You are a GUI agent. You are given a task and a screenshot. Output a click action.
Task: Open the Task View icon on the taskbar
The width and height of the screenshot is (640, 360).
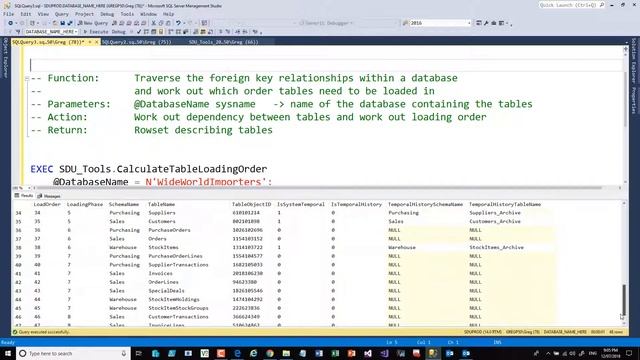138,353
